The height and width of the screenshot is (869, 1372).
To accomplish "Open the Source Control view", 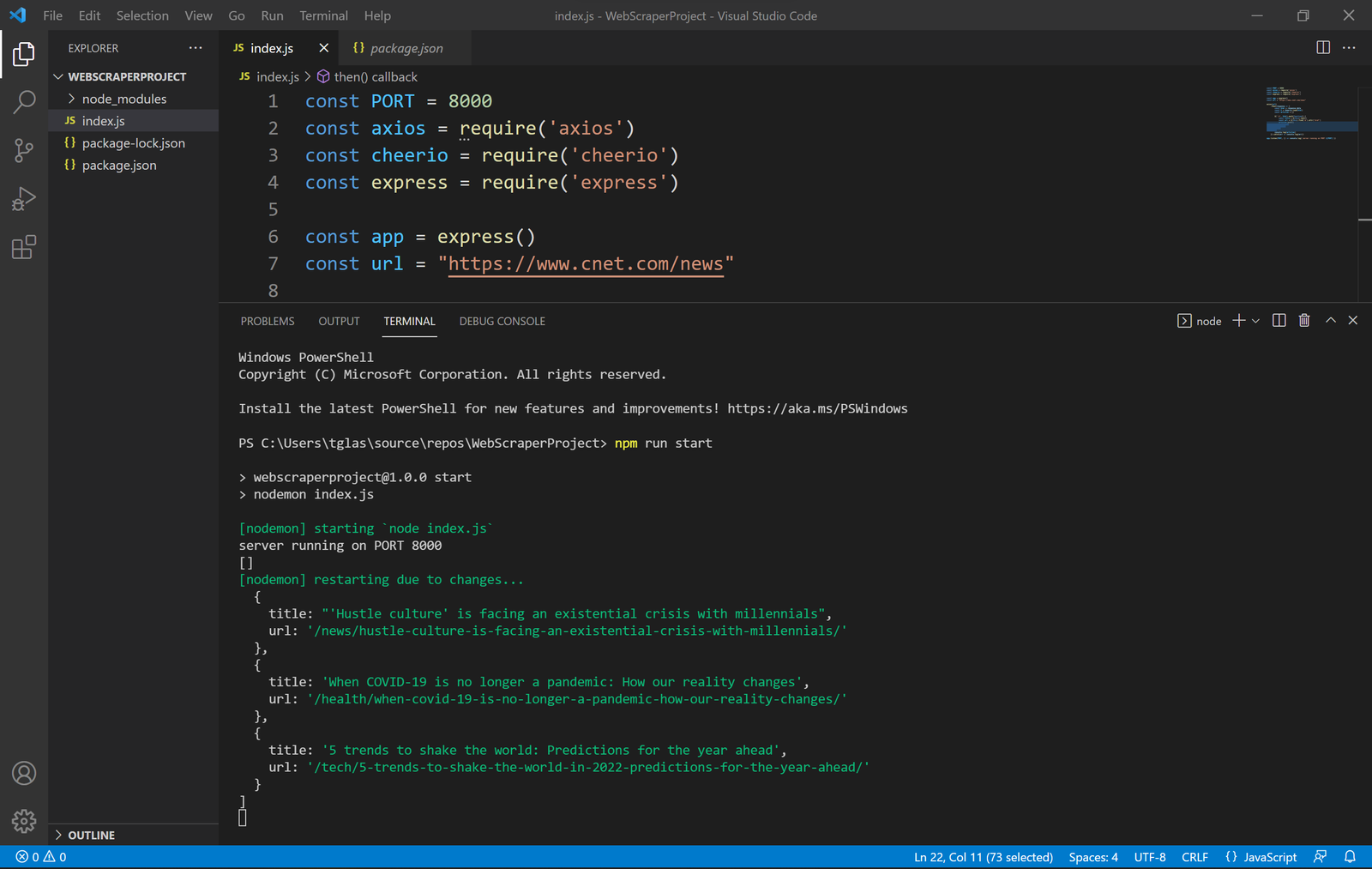I will click(24, 151).
